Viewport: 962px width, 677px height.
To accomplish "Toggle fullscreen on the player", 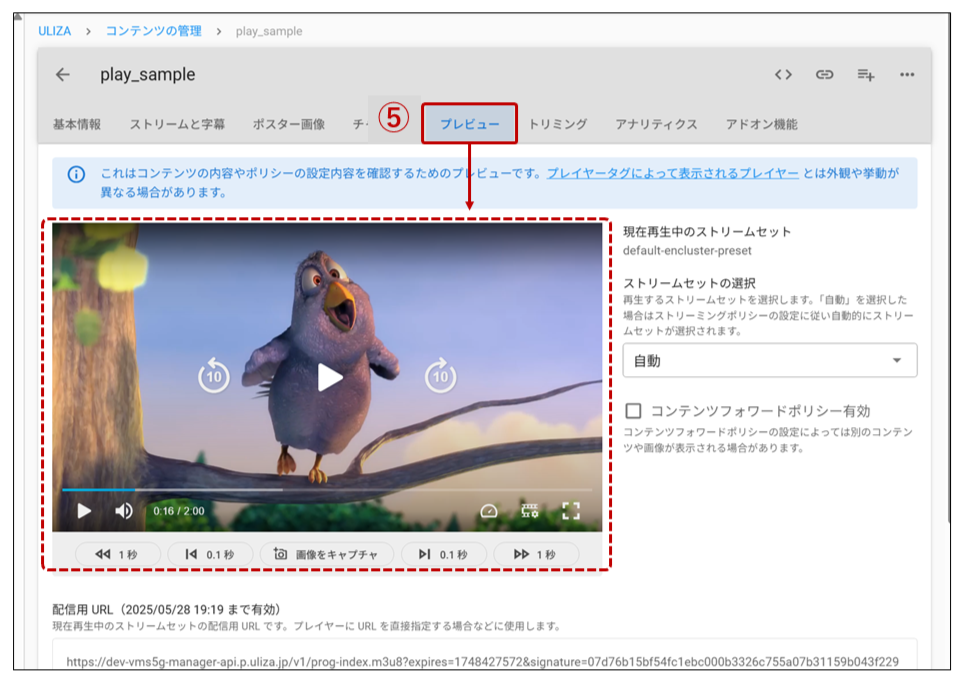I will pos(571,511).
